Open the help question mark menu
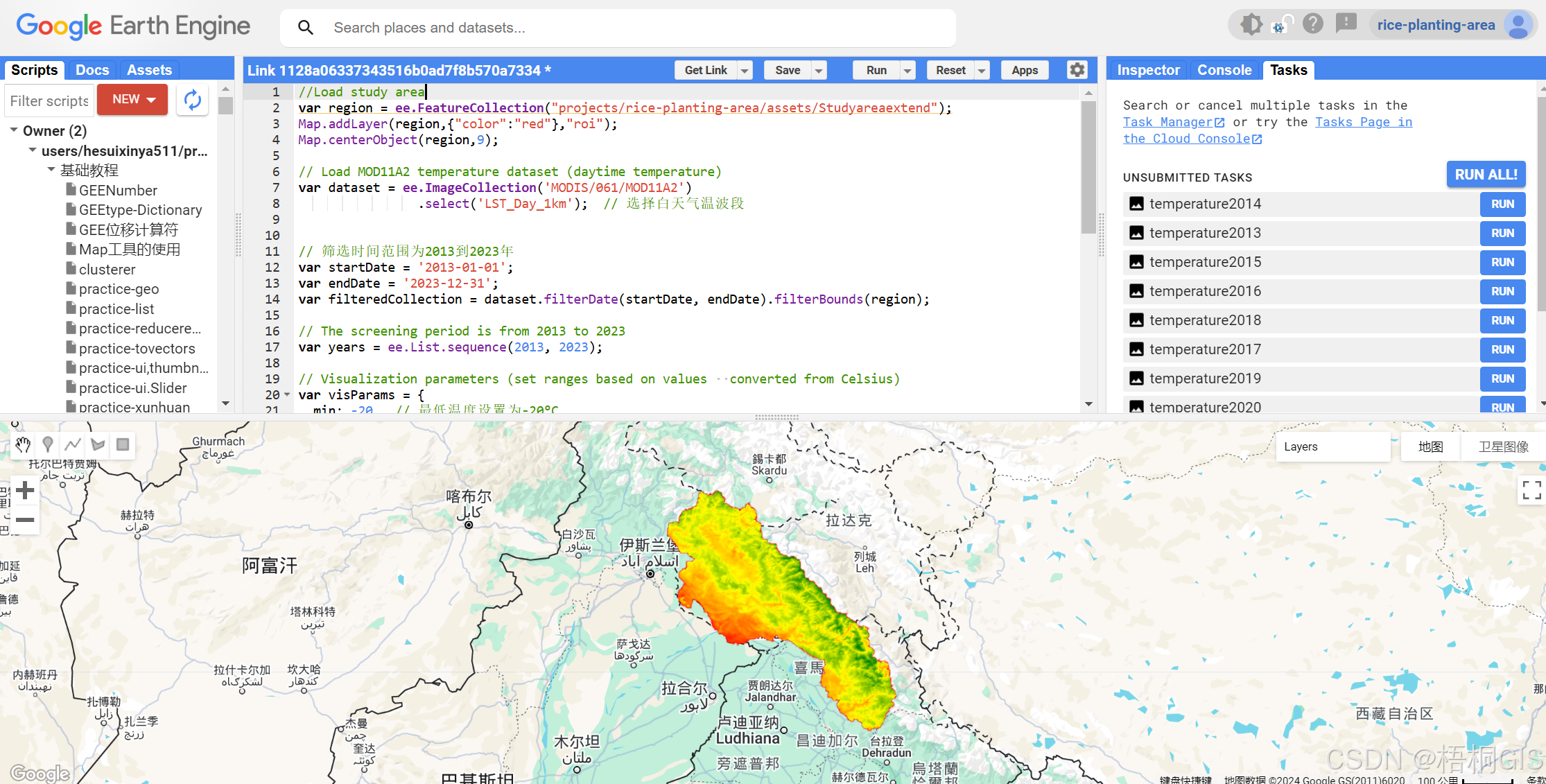Viewport: 1546px width, 784px height. (1312, 25)
